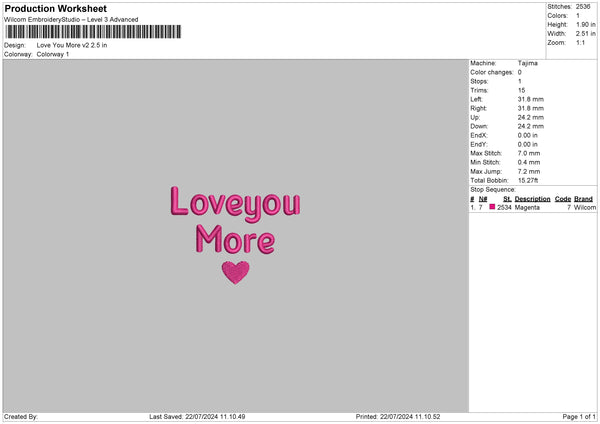Click the Up 24.2 mm row
Screen dimensions: 600x424
[507, 117]
